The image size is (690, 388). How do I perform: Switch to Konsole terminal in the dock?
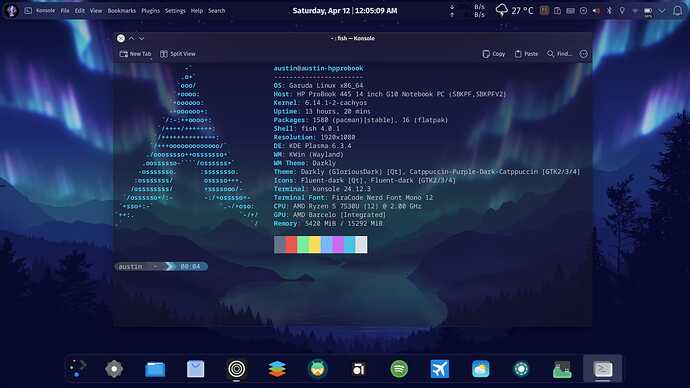tap(602, 369)
